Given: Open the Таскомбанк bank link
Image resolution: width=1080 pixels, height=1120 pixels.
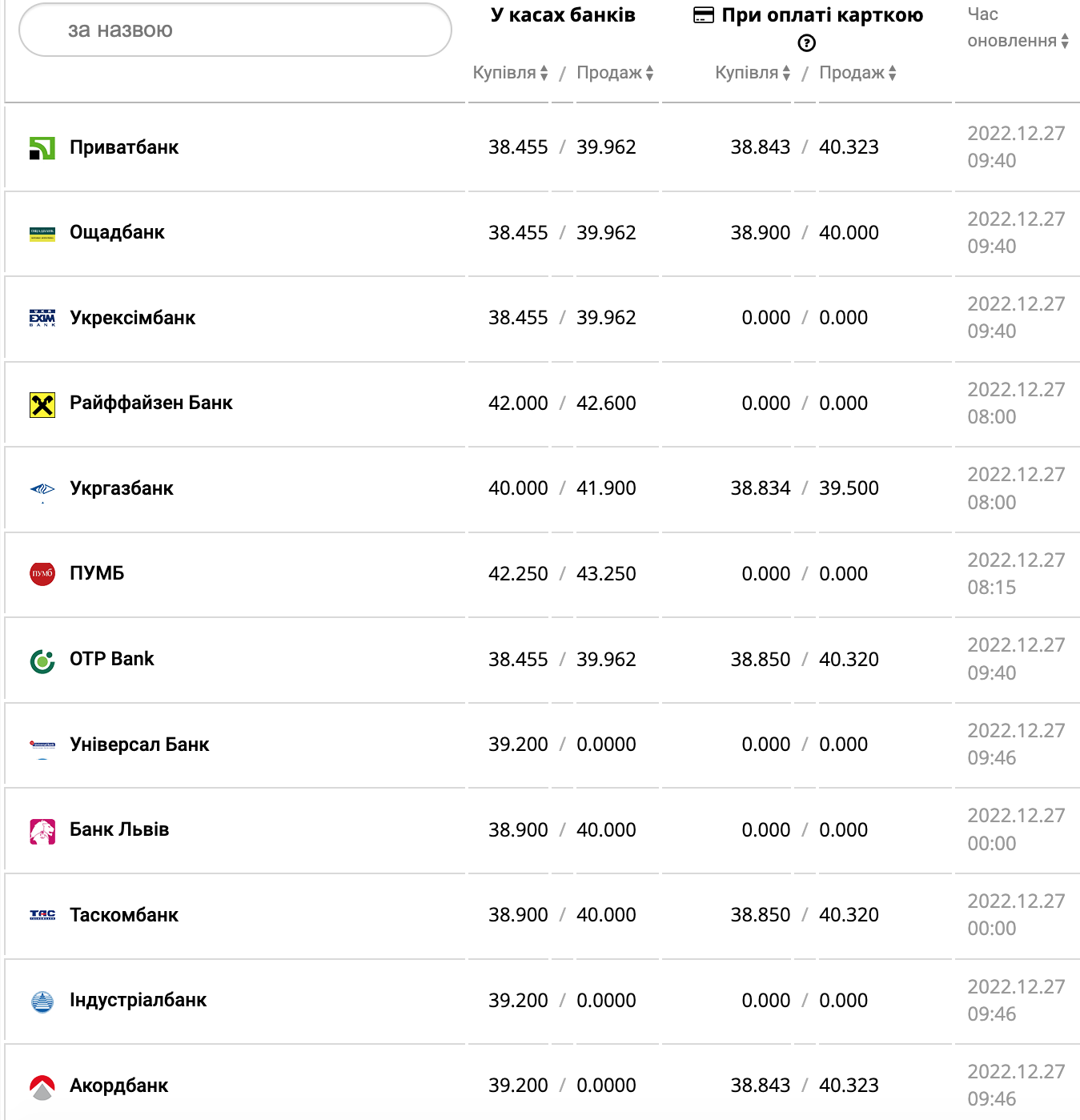Looking at the screenshot, I should pyautogui.click(x=124, y=915).
